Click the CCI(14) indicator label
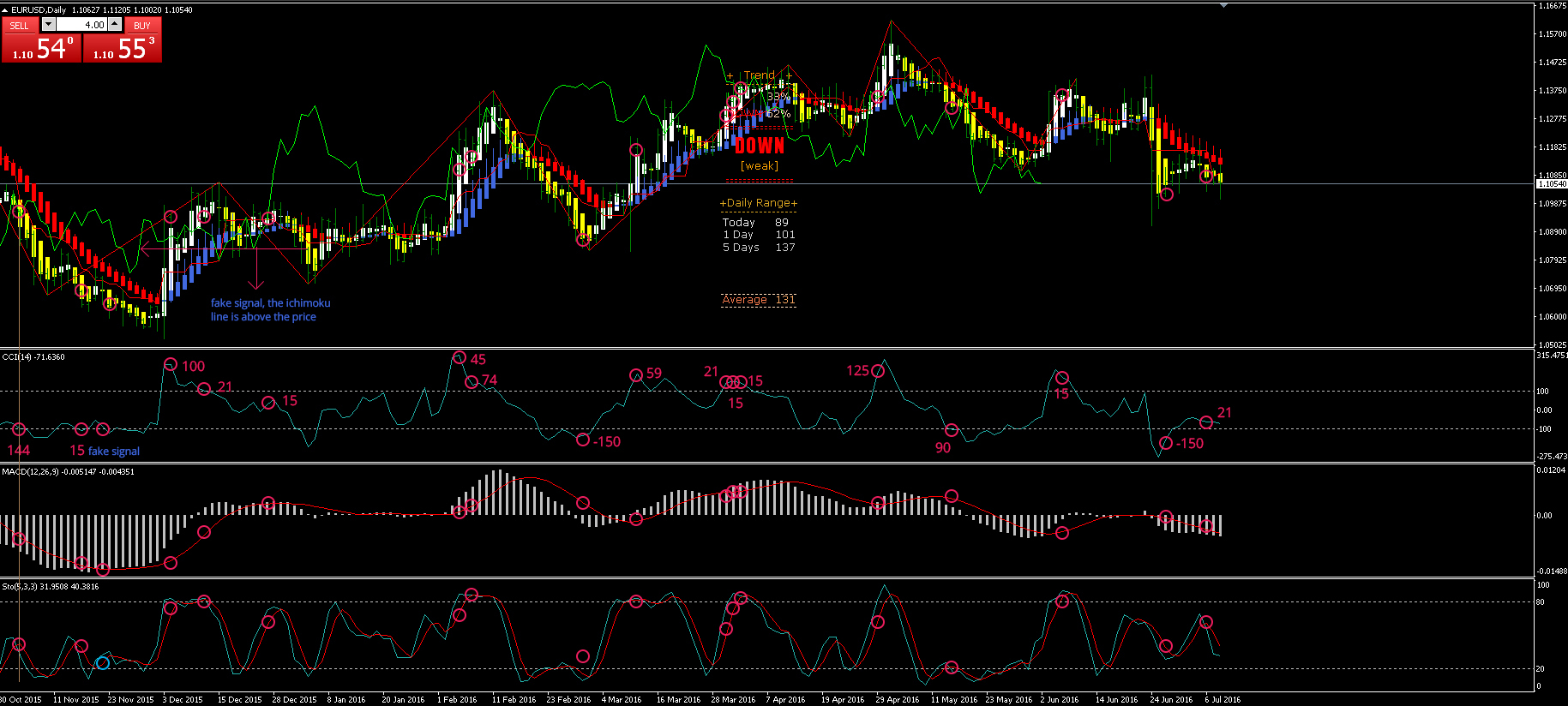Viewport: 1568px width, 706px height. pyautogui.click(x=33, y=357)
